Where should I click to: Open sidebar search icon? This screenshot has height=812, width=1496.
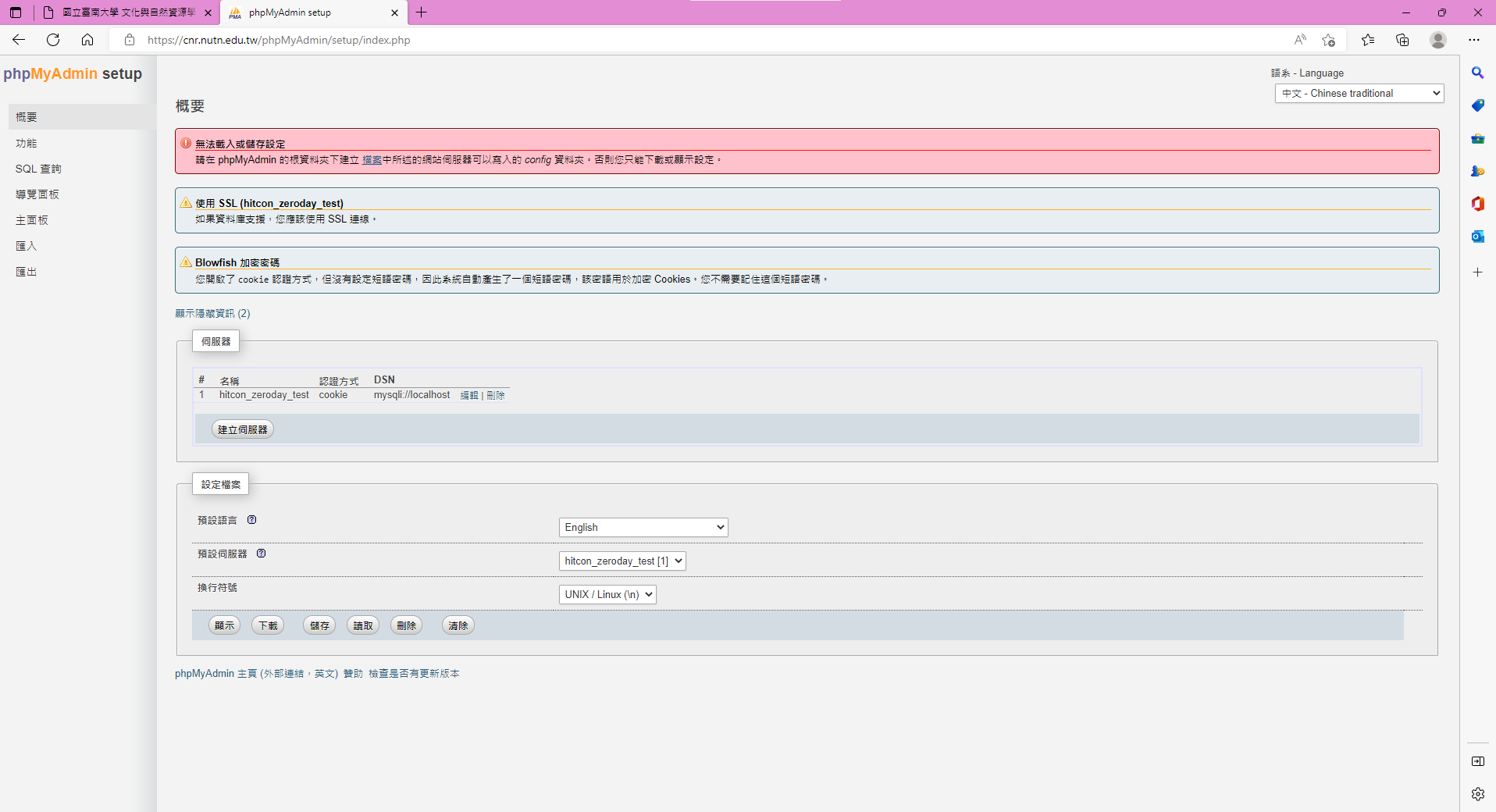(1478, 73)
